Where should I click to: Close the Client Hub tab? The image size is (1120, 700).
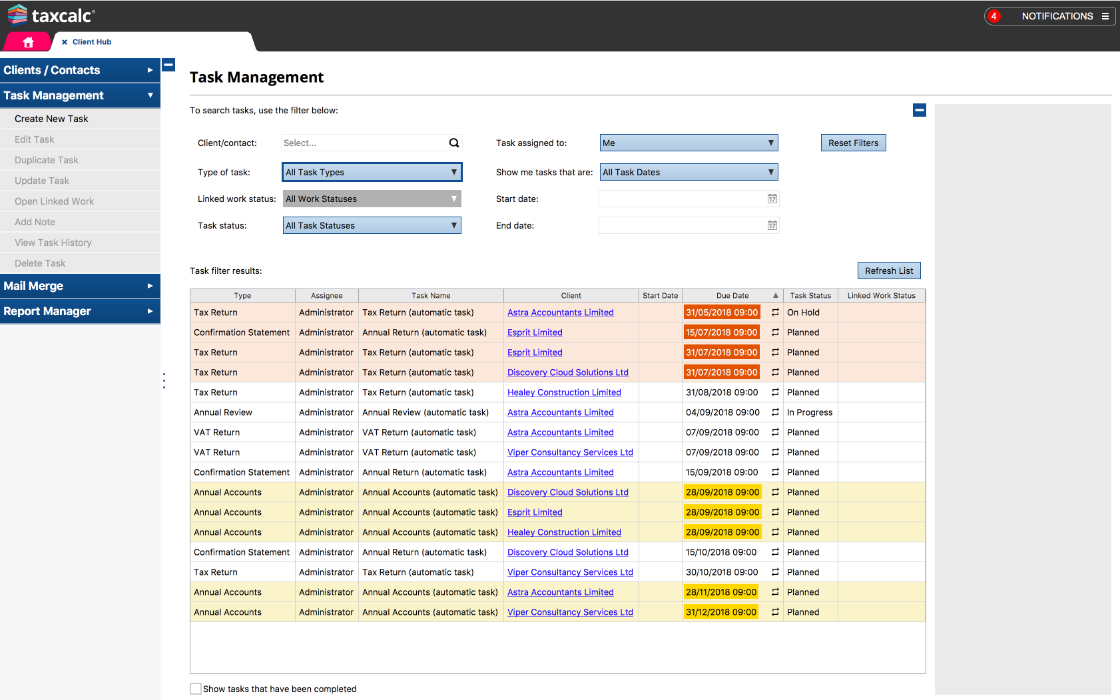click(x=64, y=42)
